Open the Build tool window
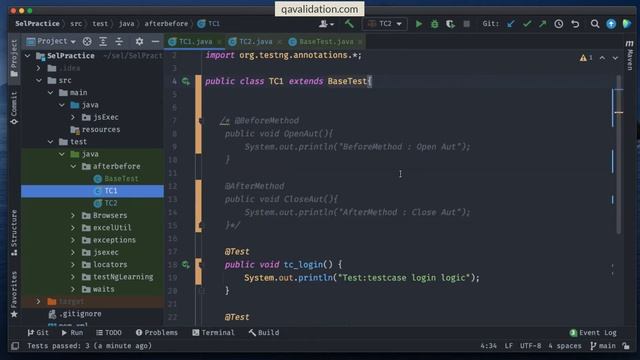 264,333
